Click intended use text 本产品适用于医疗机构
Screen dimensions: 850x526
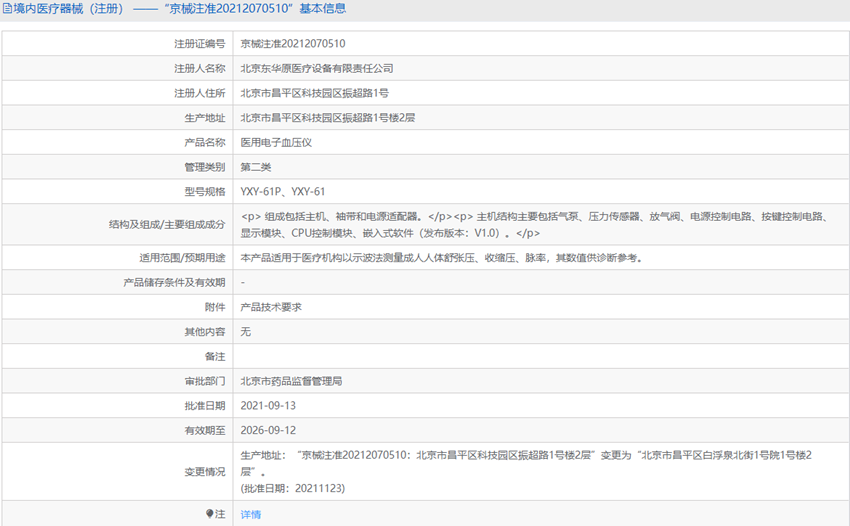(x=441, y=258)
